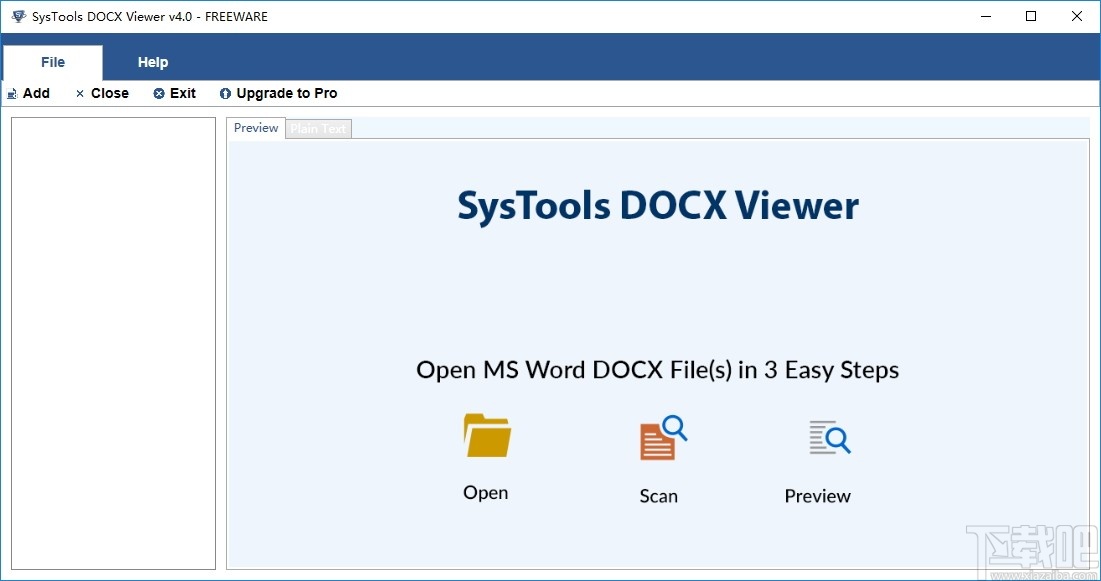Image resolution: width=1101 pixels, height=581 pixels.
Task: Open the Help menu
Action: [x=152, y=62]
